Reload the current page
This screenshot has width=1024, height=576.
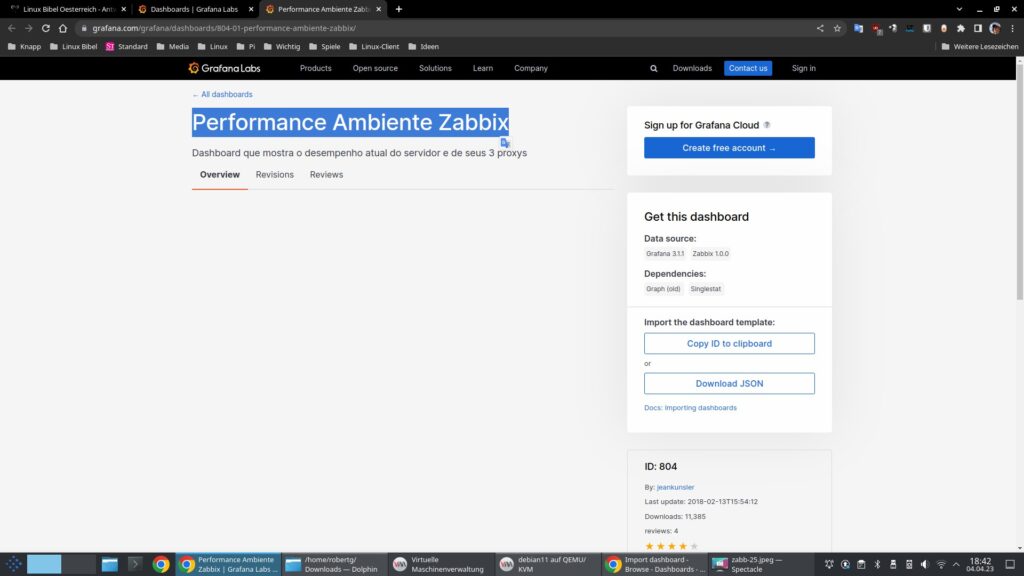(46, 28)
